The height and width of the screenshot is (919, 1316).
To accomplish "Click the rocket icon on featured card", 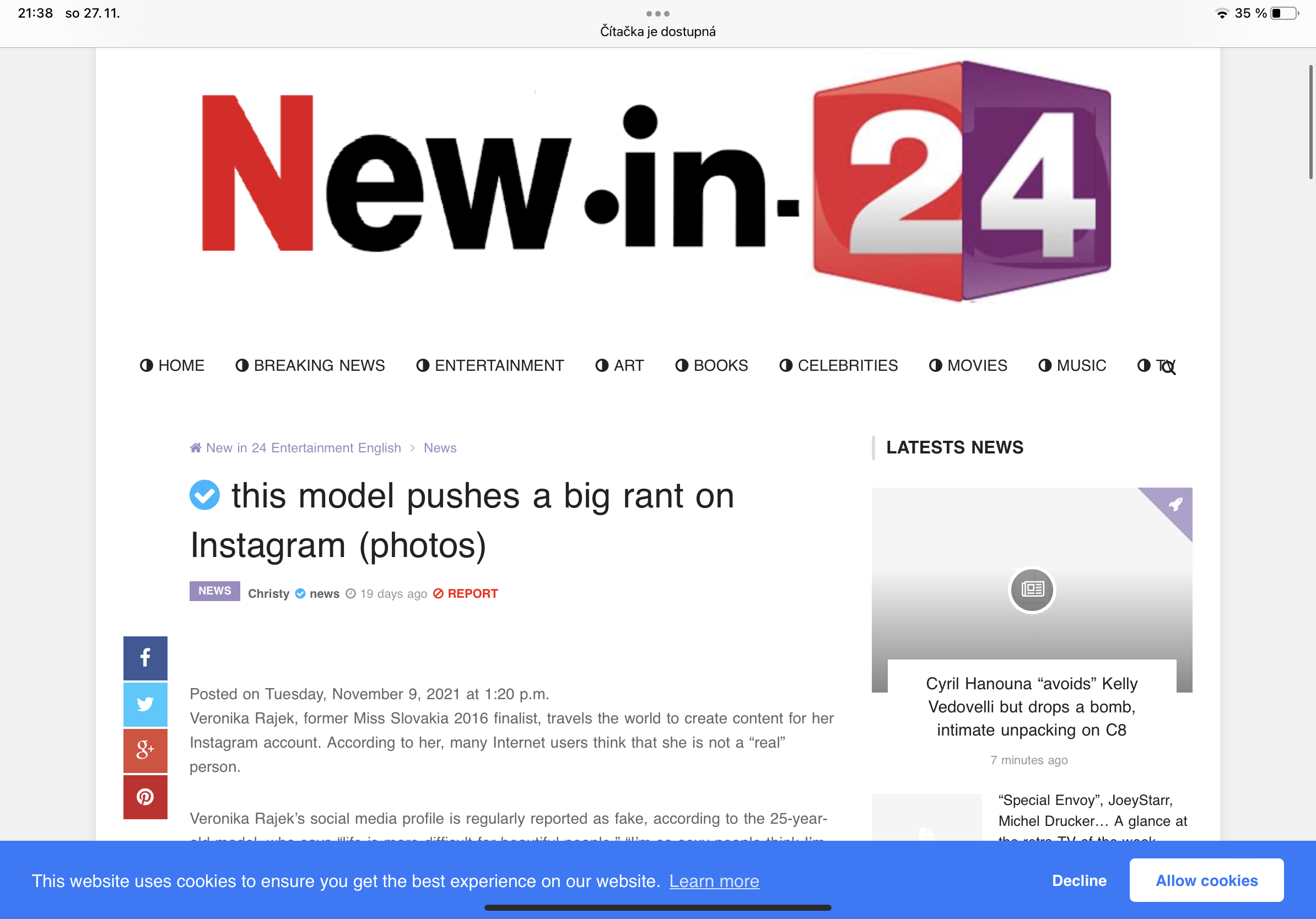I will (x=1175, y=504).
